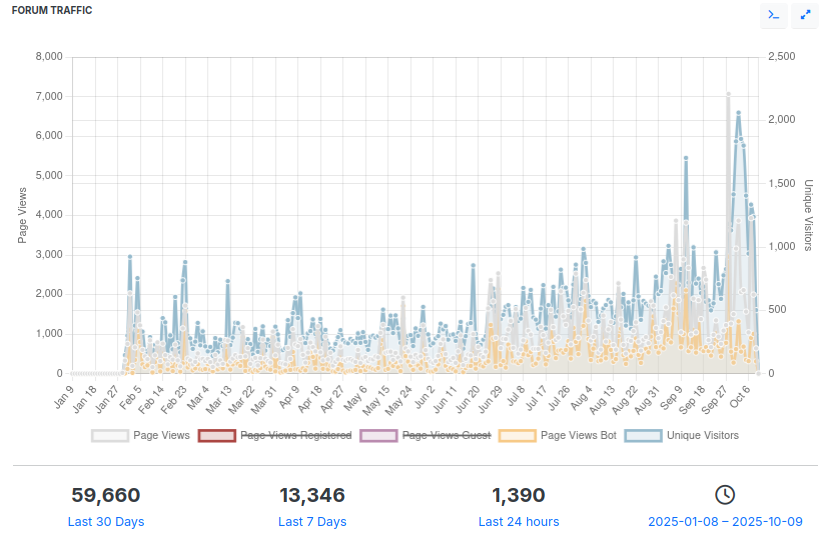This screenshot has width=821, height=534.
Task: Click the gray Page Views color box
Action: point(110,435)
